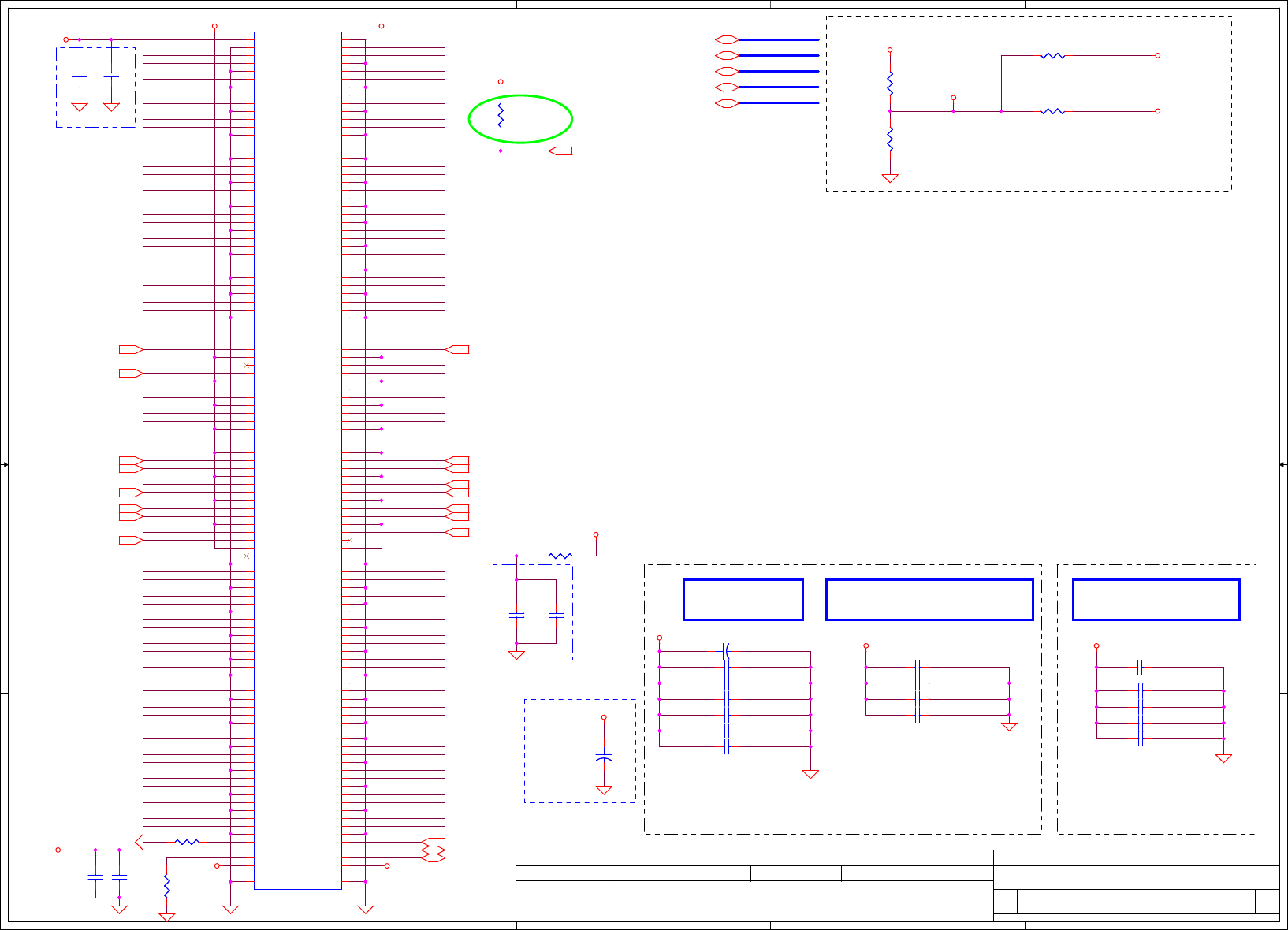
Task: Select the horizontal resistor at the IC's bottom-left
Action: pos(187,842)
